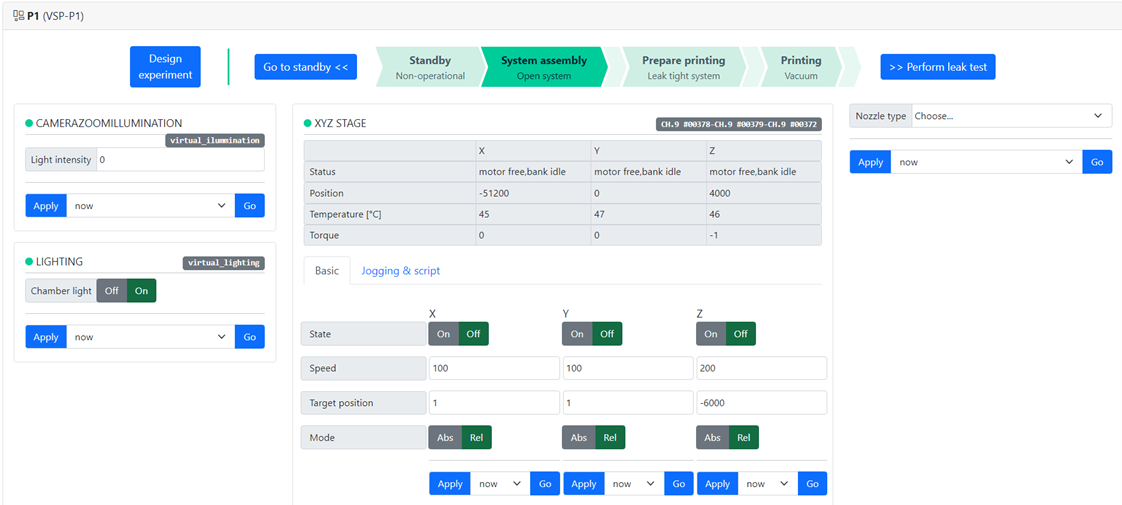1122x505 pixels.
Task: Click the green status dot beside CAMERAZOOMILLUMINATION
Action: (x=29, y=123)
